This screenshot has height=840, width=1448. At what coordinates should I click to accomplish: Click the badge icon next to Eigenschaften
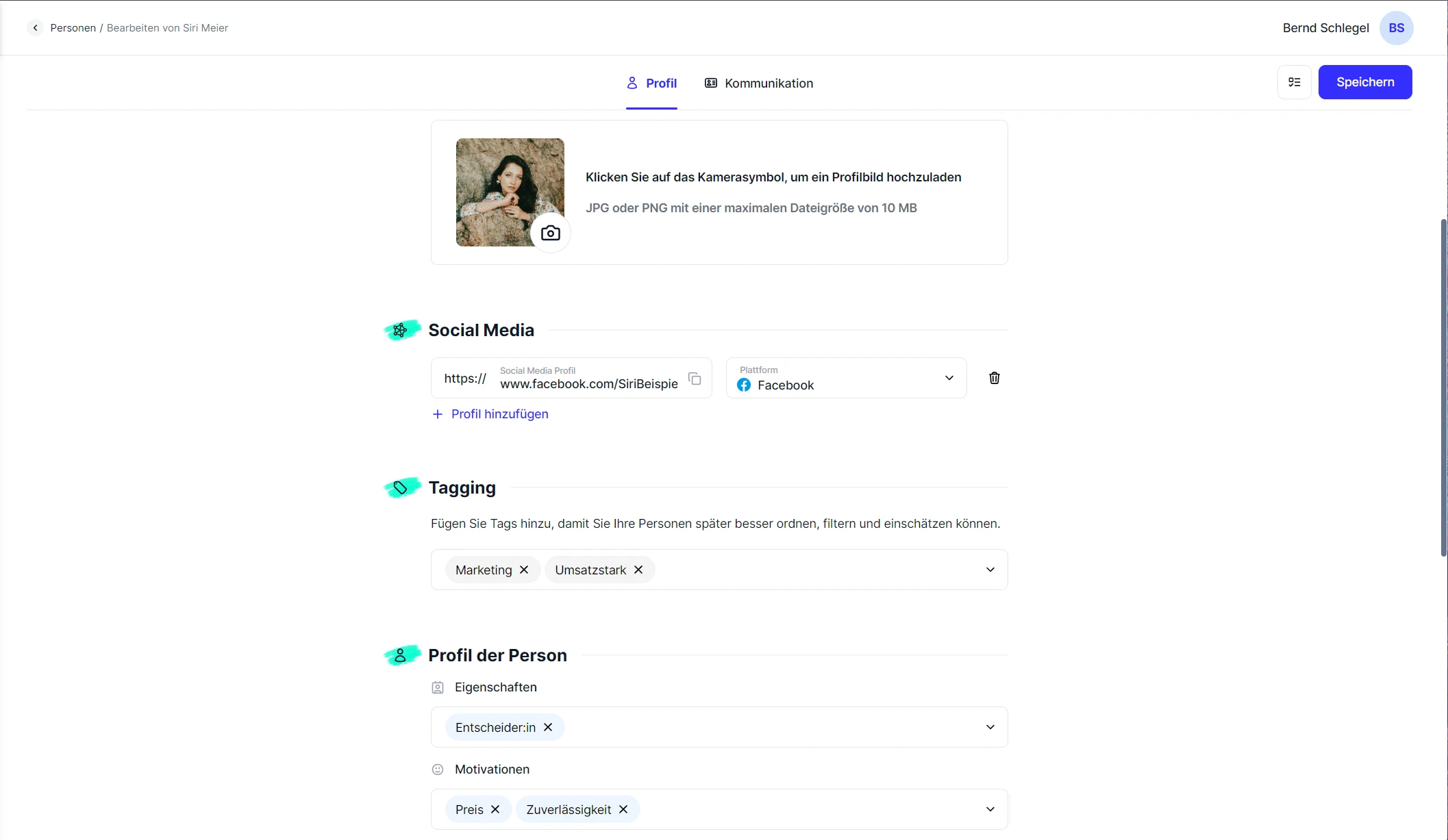[x=437, y=687]
